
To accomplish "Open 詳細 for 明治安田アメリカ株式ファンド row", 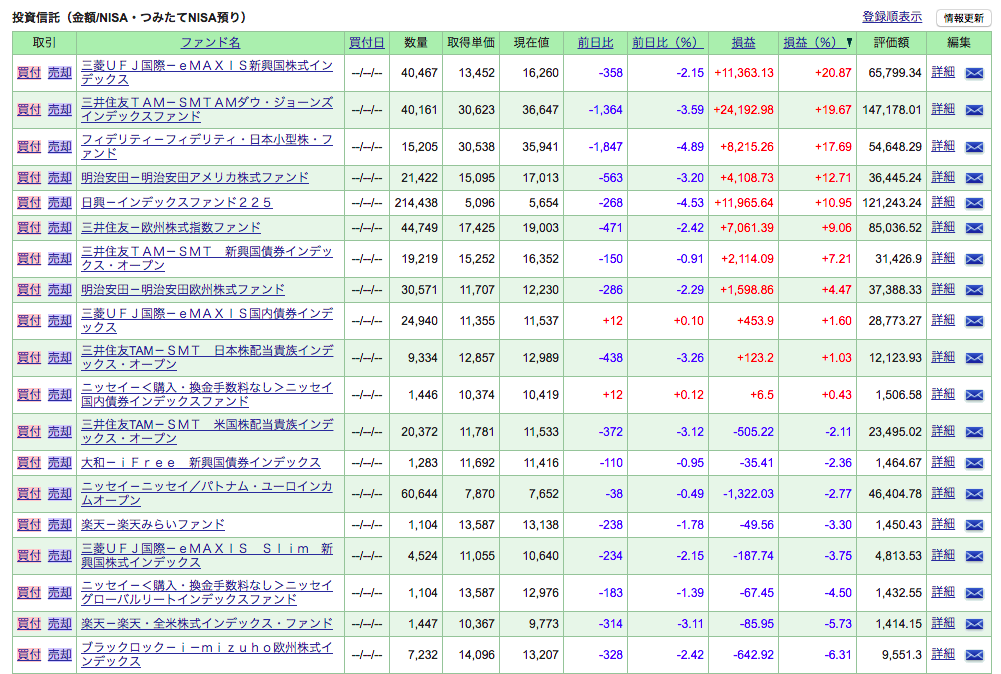I will click(943, 177).
